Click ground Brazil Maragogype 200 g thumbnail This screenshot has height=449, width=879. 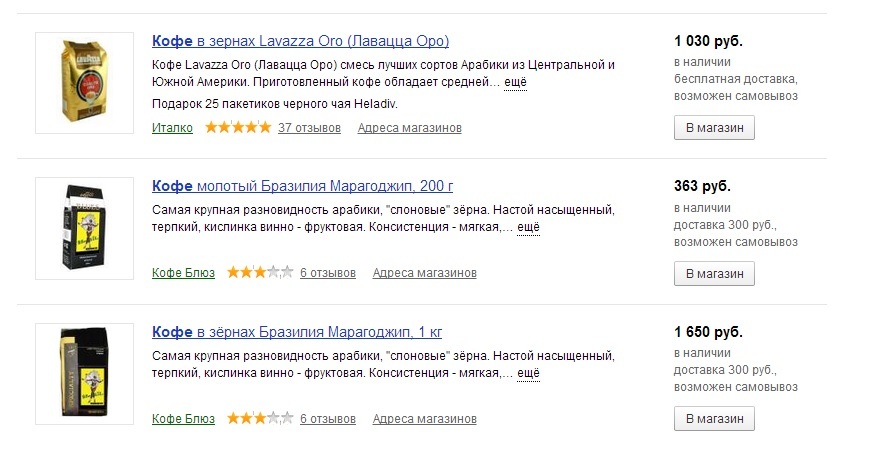(x=84, y=228)
